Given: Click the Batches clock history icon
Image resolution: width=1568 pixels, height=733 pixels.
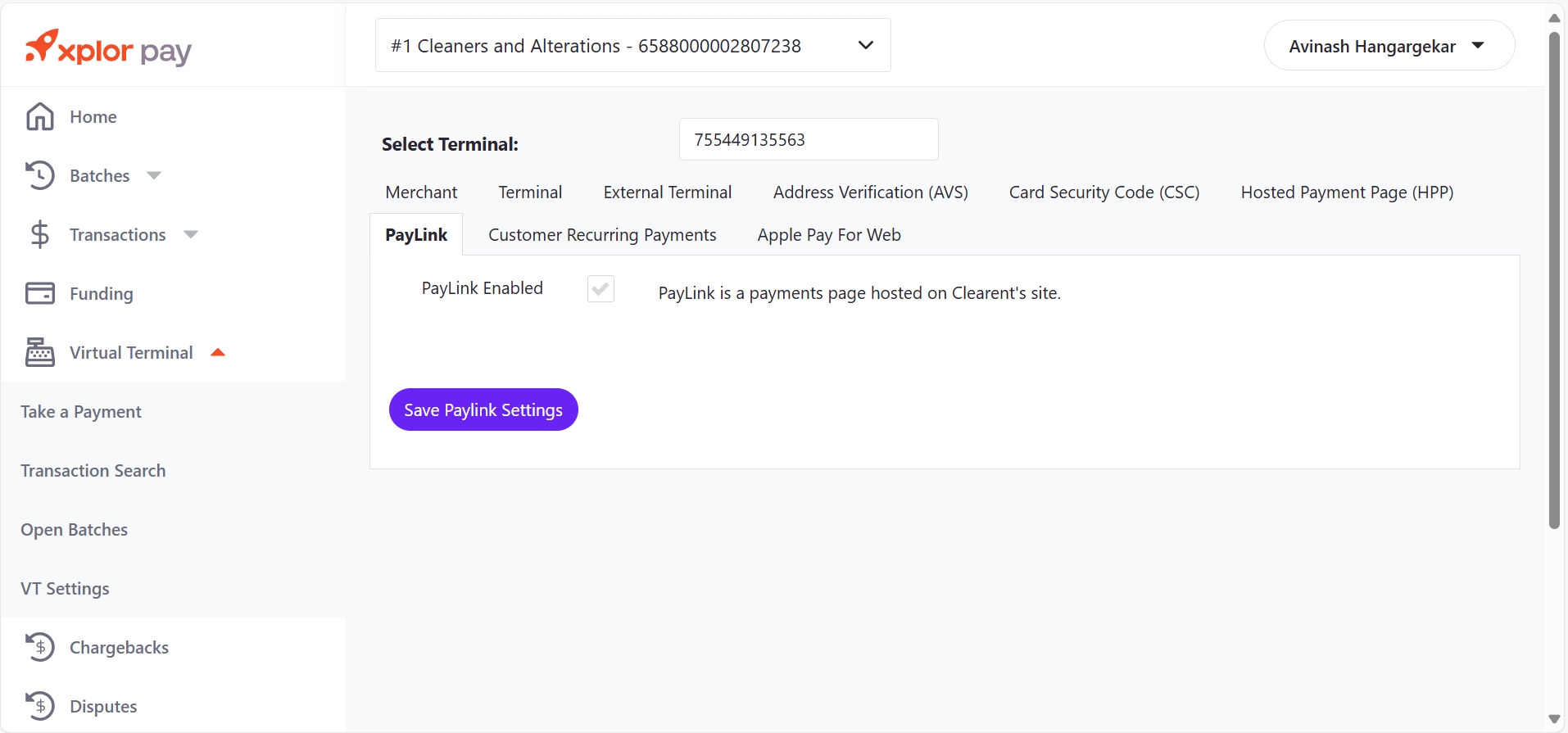Looking at the screenshot, I should [x=39, y=176].
